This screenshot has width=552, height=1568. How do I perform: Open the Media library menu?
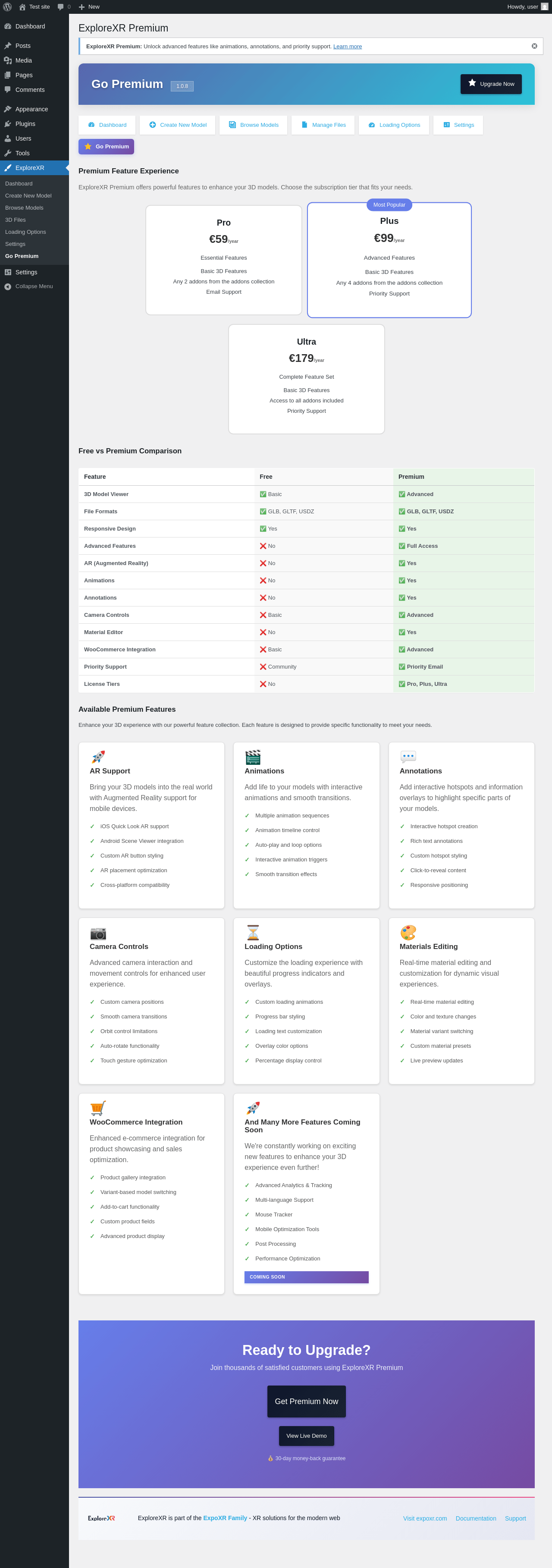coord(23,60)
